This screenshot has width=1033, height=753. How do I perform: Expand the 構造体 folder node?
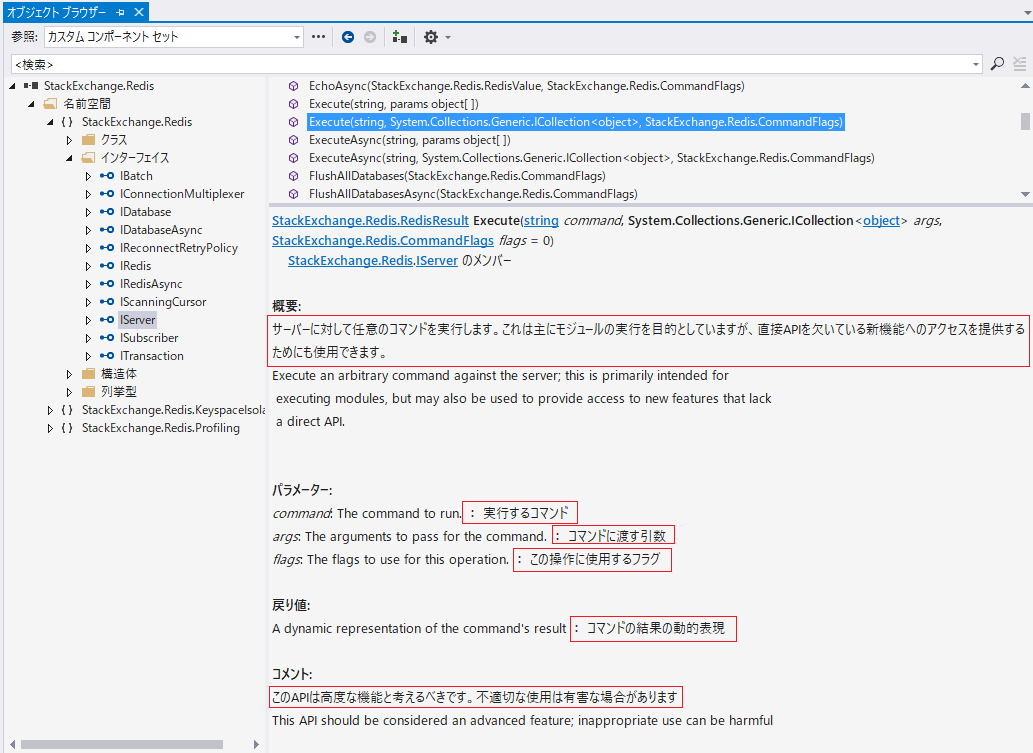pyautogui.click(x=69, y=374)
